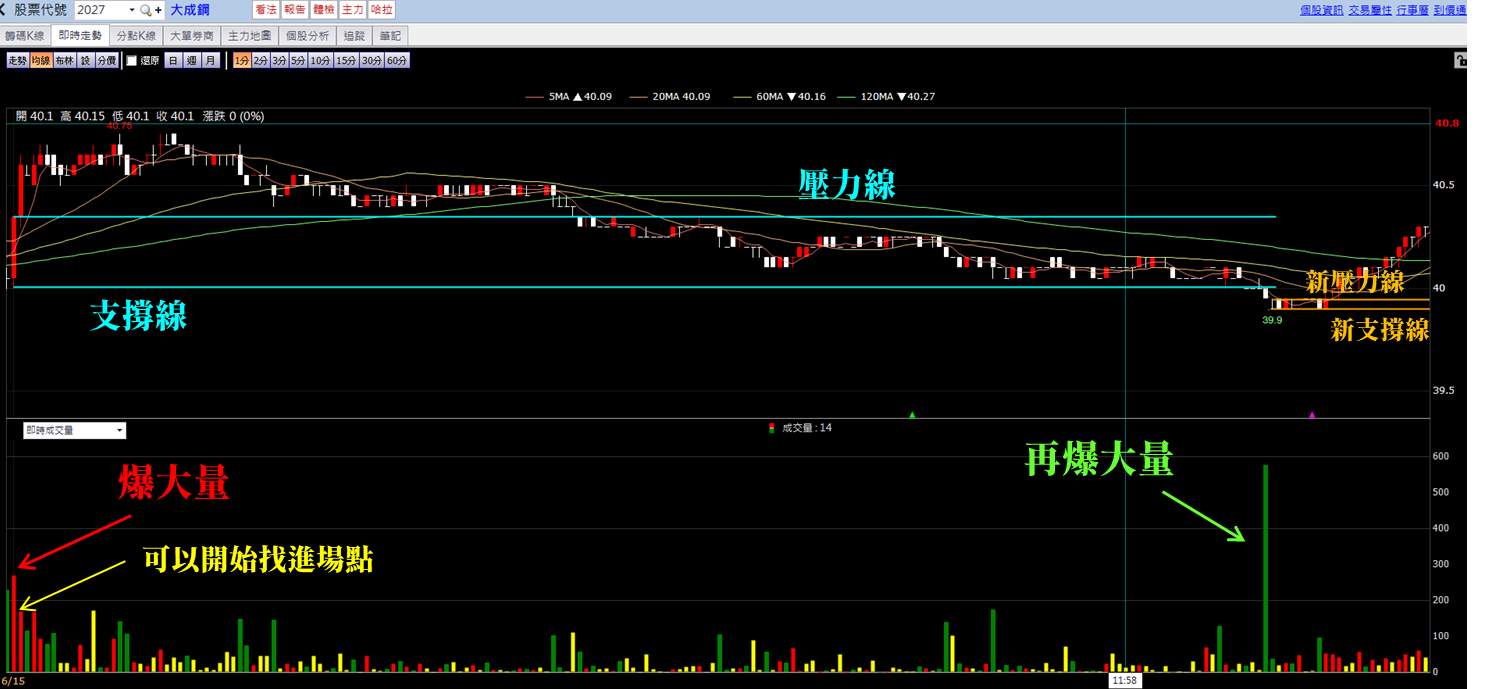
Task: Select the 3分 interval
Action: click(x=279, y=61)
